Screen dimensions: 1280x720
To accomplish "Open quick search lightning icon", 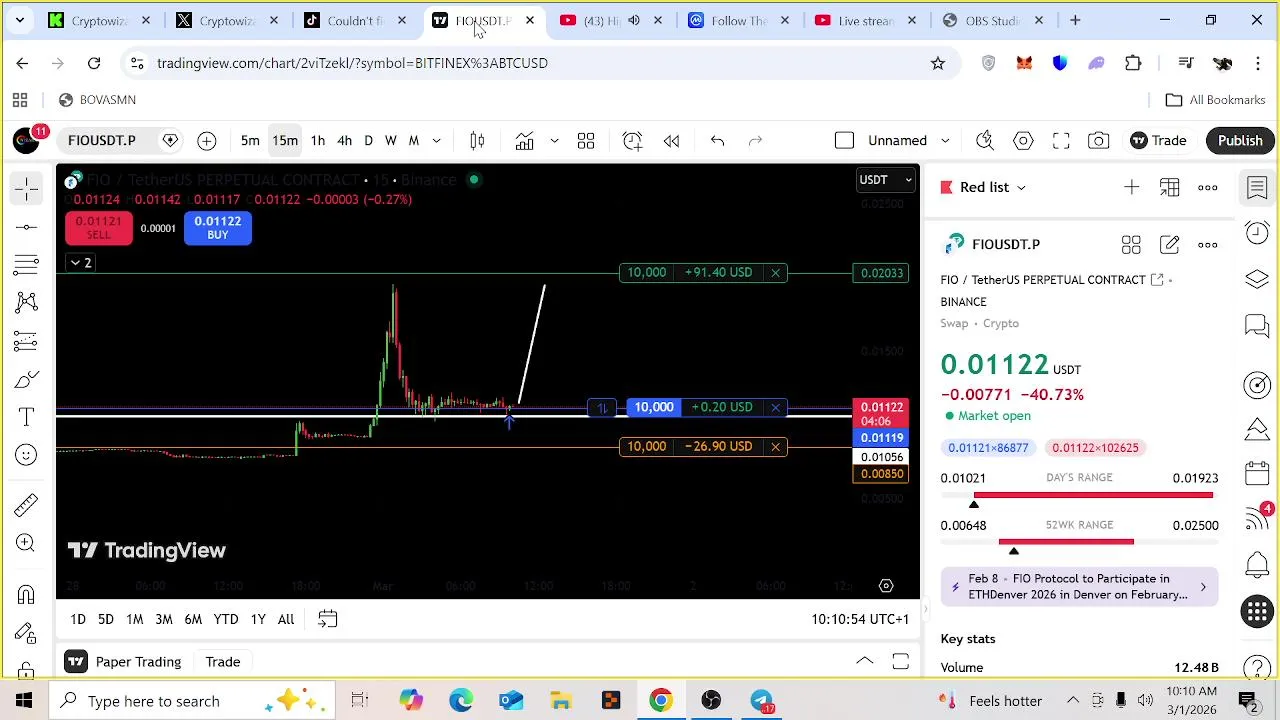I will coord(985,141).
